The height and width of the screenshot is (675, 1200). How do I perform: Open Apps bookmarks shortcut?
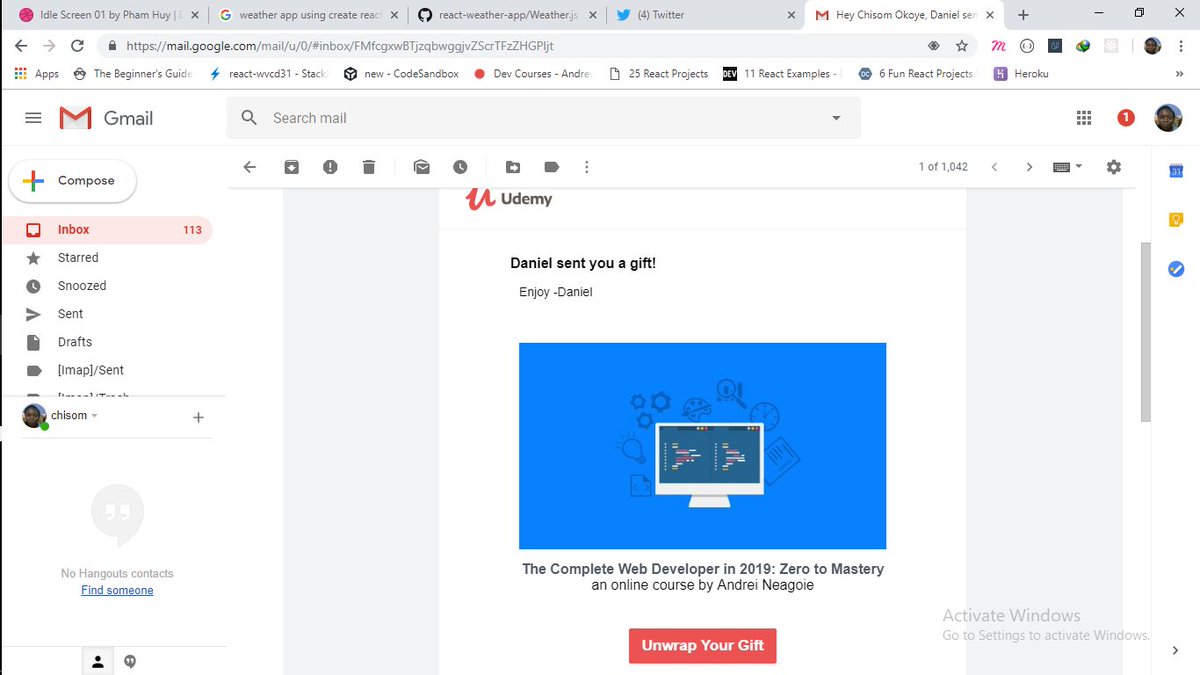(x=37, y=73)
